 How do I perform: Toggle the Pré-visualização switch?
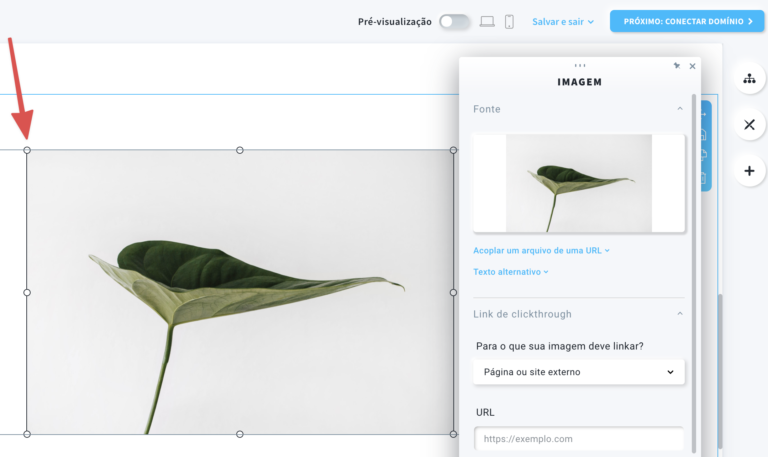pyautogui.click(x=454, y=21)
